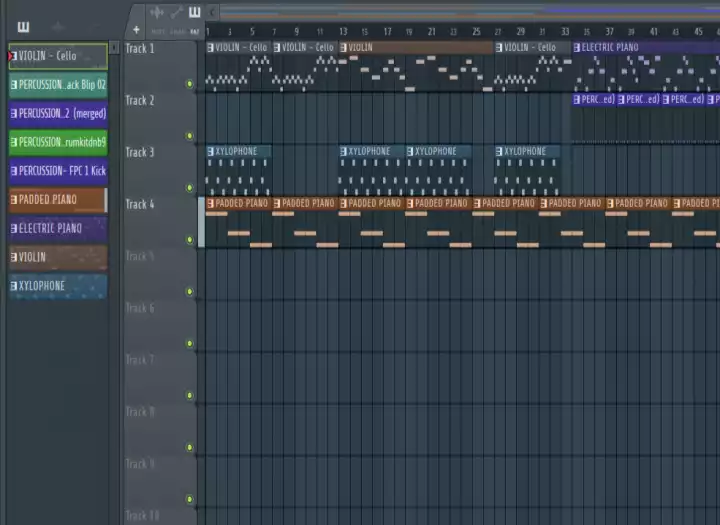This screenshot has width=720, height=525.
Task: Select the automation clip icon in the playlist header
Action: click(x=176, y=12)
